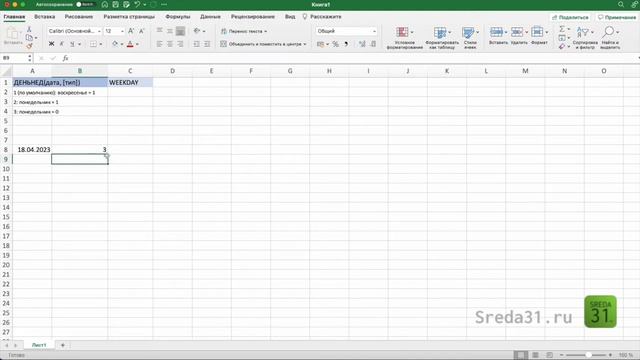Expand the Merge and Center arrow
This screenshot has height=360, width=640.
coord(304,44)
